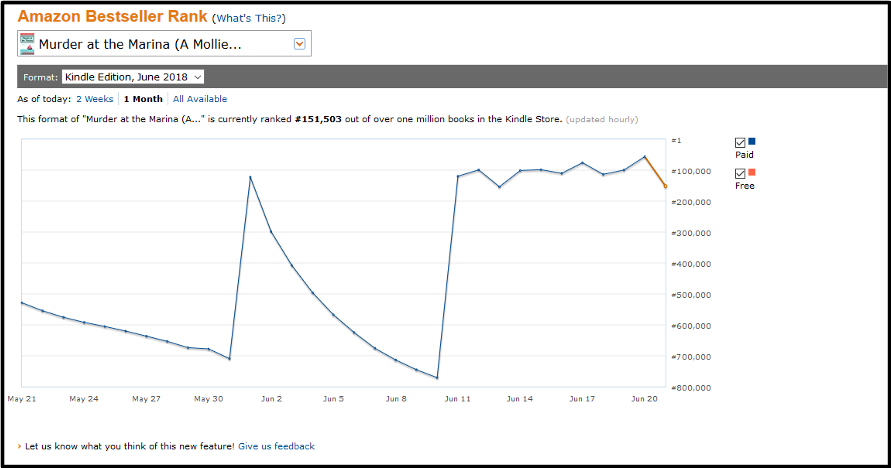Expand the Kindle Edition format dropdown
Viewport: 891px width, 468px height.
pyautogui.click(x=133, y=77)
